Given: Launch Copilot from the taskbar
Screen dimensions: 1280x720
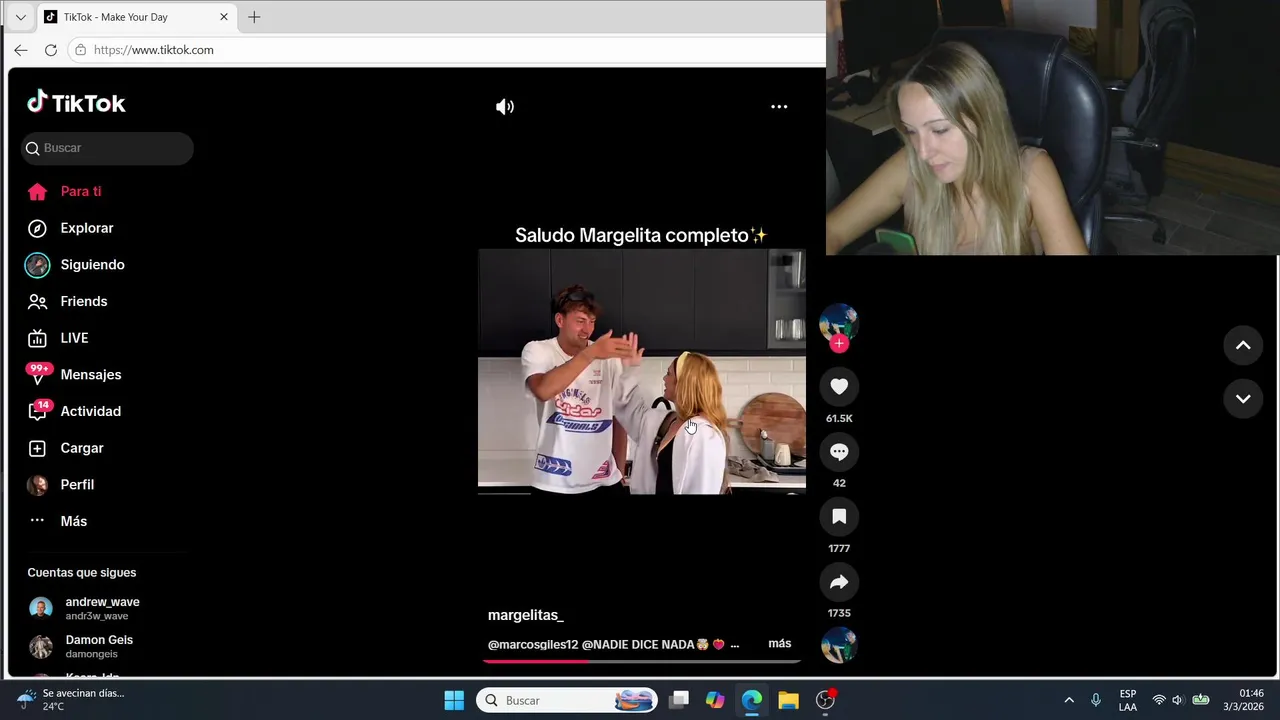Looking at the screenshot, I should [x=715, y=700].
